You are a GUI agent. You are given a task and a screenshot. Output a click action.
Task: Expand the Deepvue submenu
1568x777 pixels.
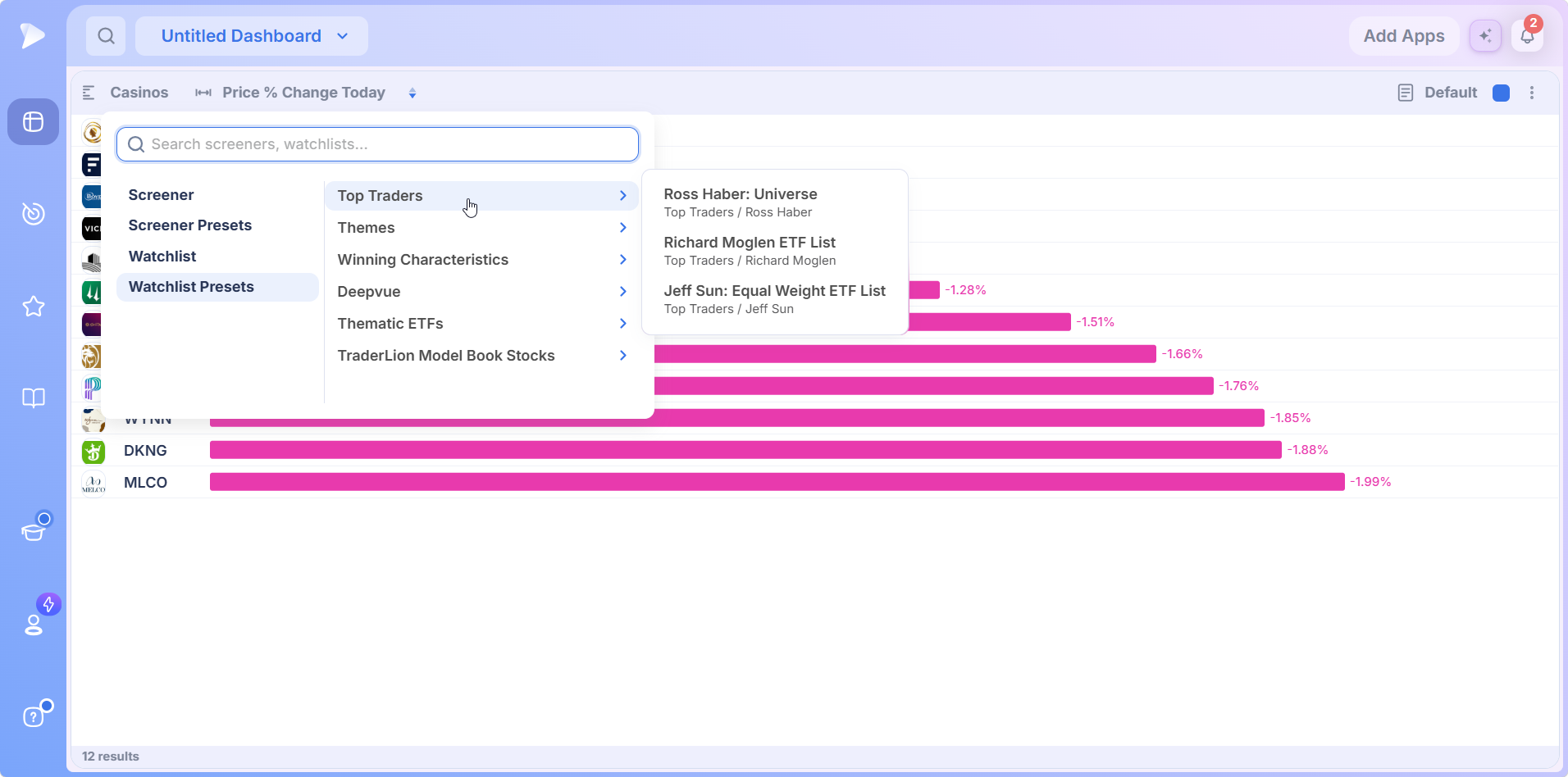tap(481, 292)
